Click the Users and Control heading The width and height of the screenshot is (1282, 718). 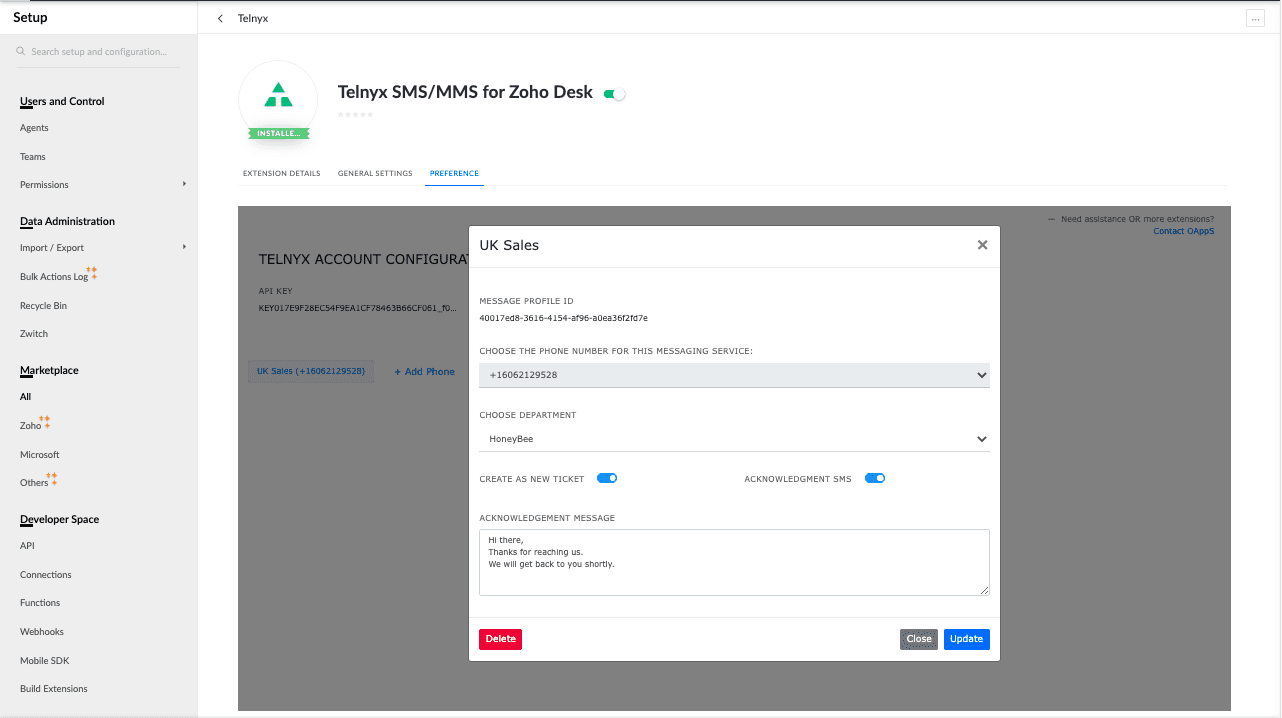point(62,101)
